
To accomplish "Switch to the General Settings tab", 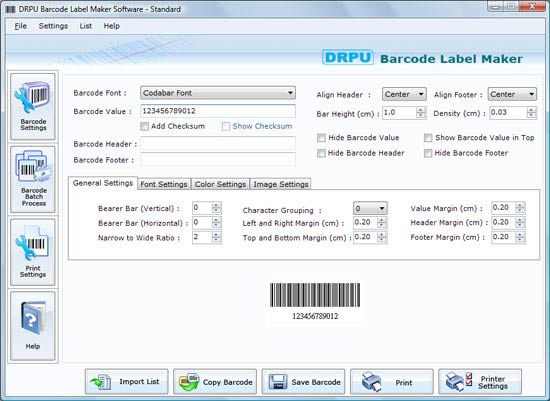I will (x=103, y=183).
